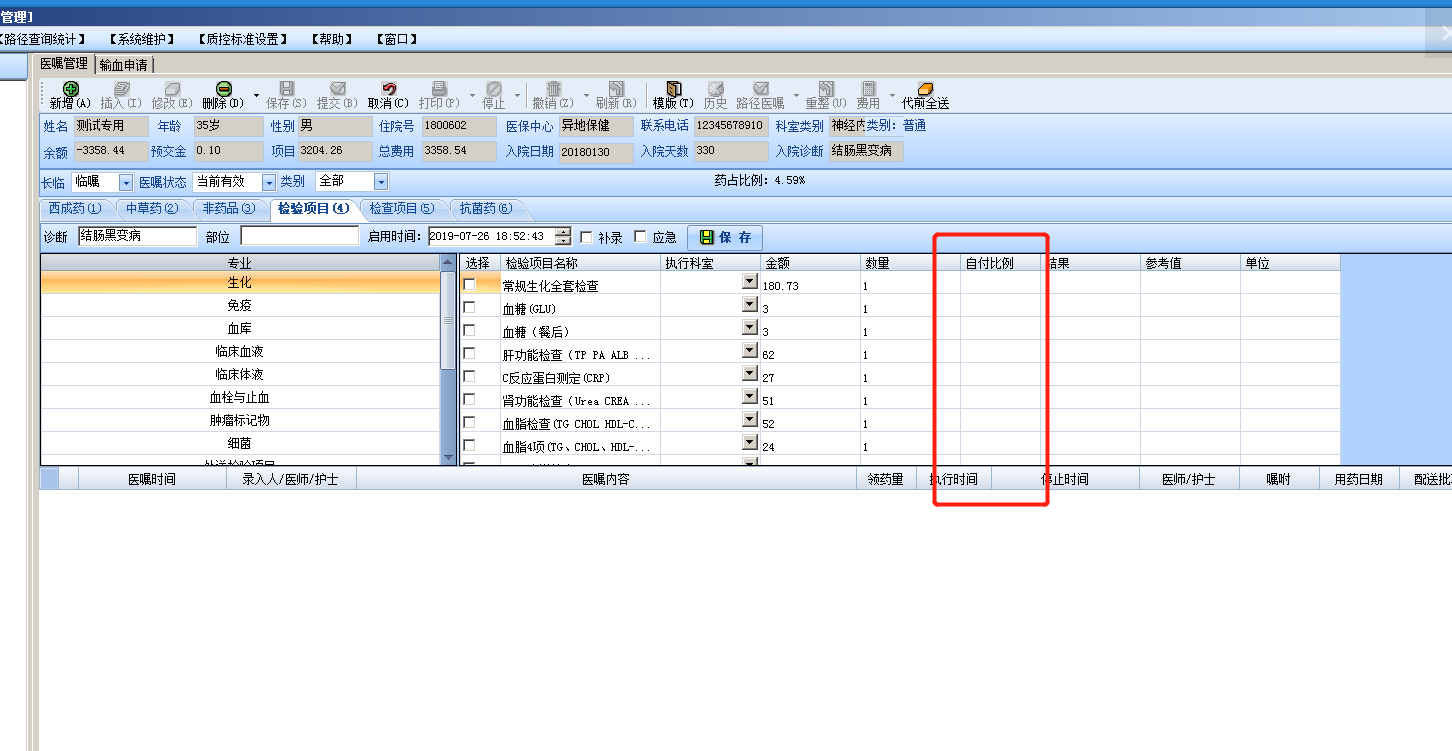Click the 代煎全送 toolbar icon
The height and width of the screenshot is (751, 1452).
click(x=925, y=89)
